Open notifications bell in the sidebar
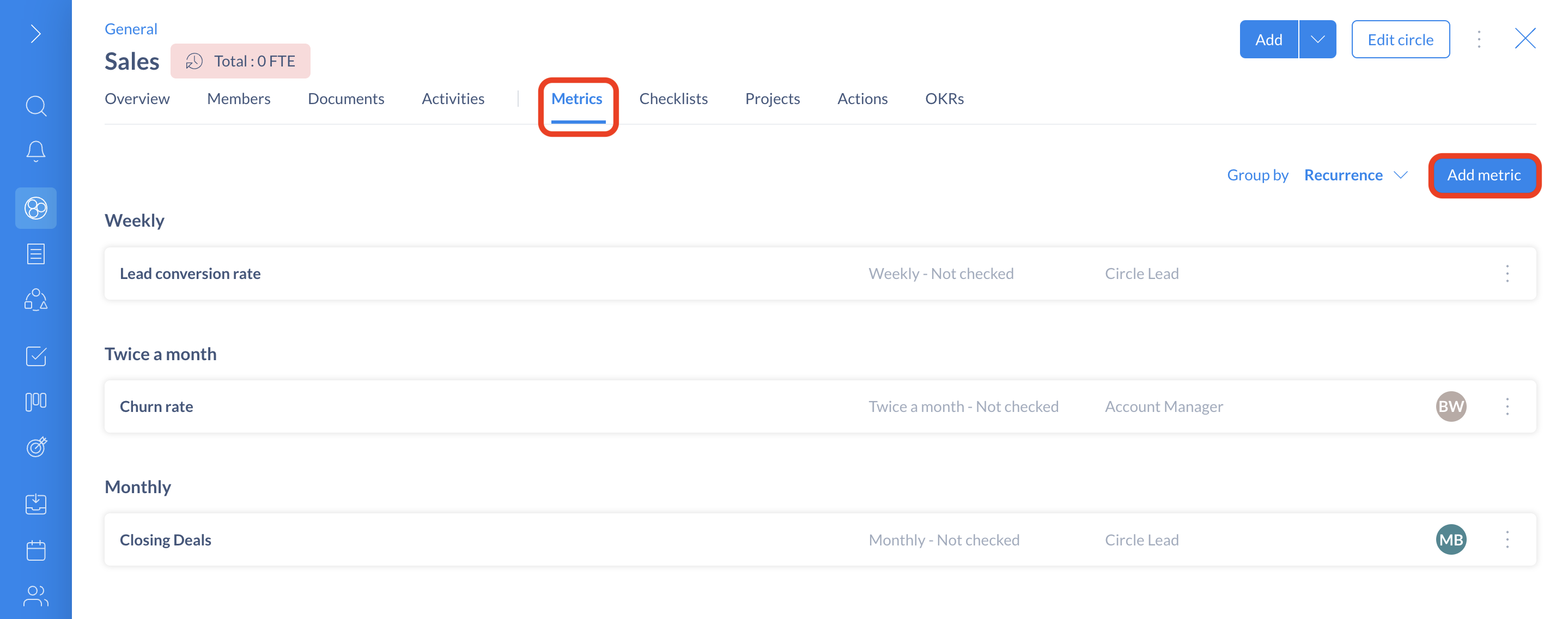Image resolution: width=1568 pixels, height=619 pixels. point(36,151)
